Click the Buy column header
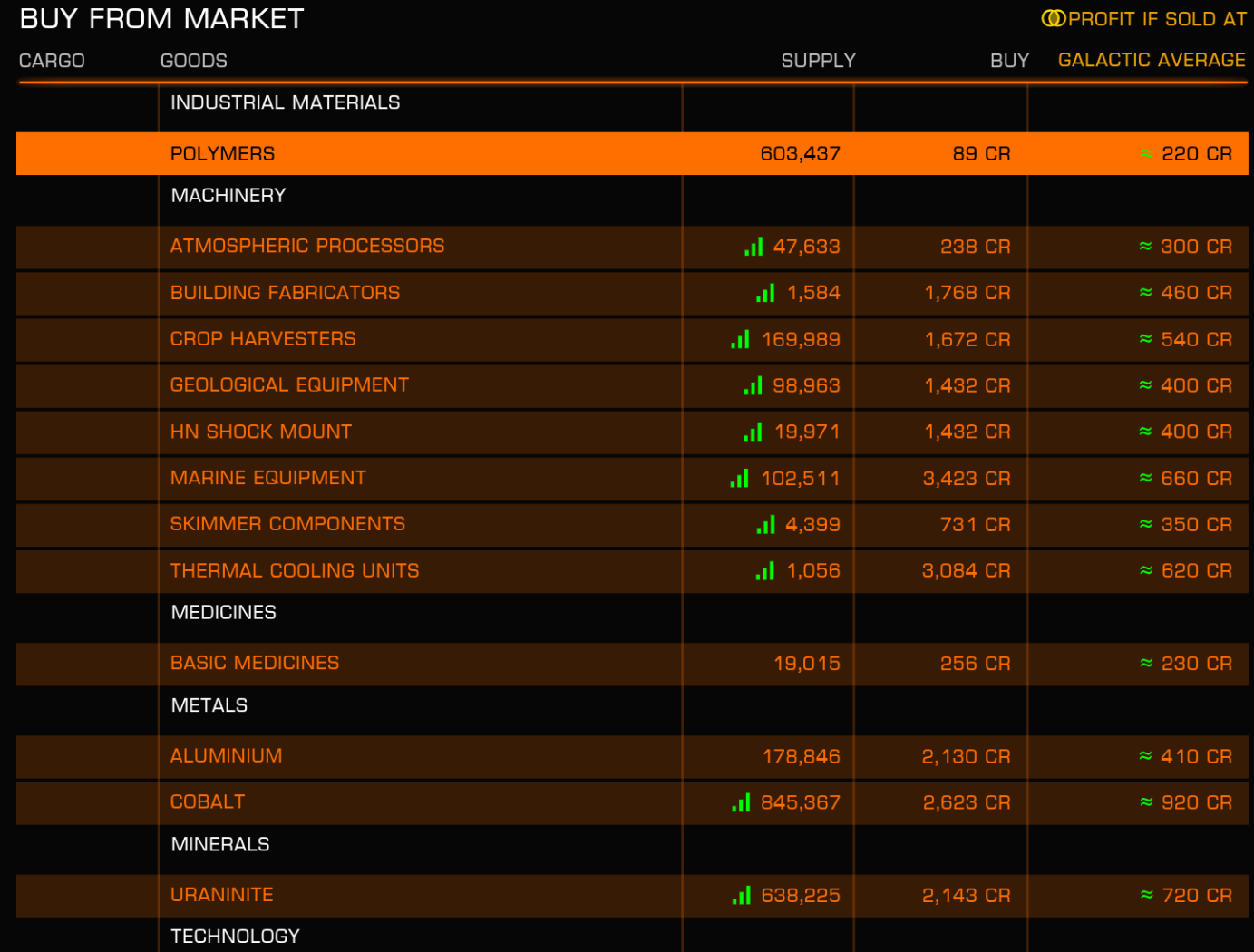 pyautogui.click(x=1009, y=61)
